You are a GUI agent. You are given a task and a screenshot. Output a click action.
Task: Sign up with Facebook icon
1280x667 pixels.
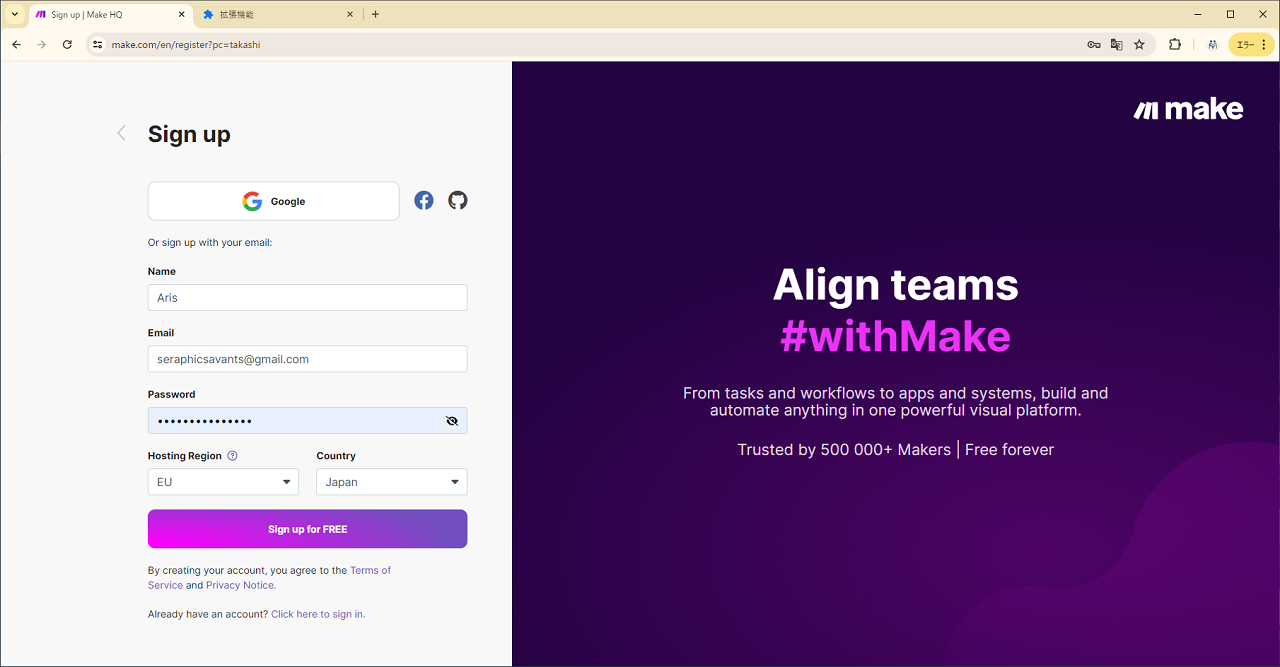click(424, 201)
